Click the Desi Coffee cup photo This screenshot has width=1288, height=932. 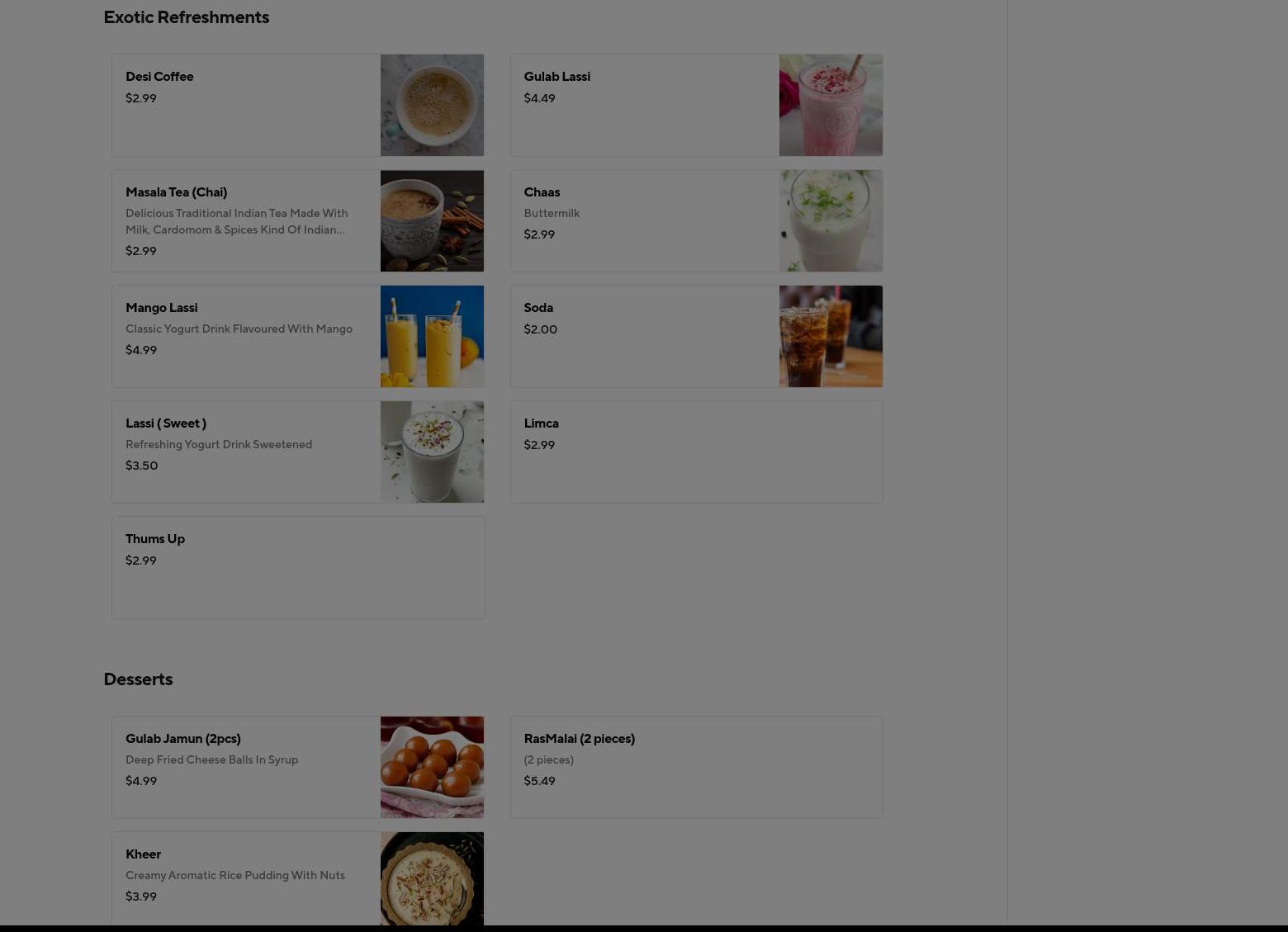432,105
